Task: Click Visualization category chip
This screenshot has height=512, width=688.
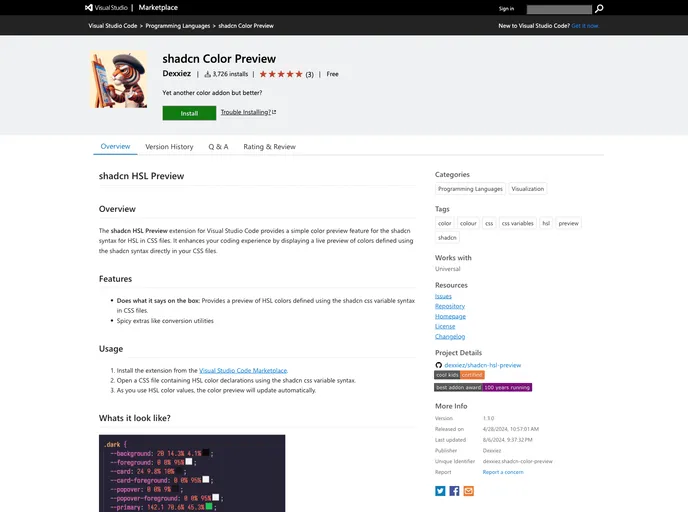Action: pos(527,189)
